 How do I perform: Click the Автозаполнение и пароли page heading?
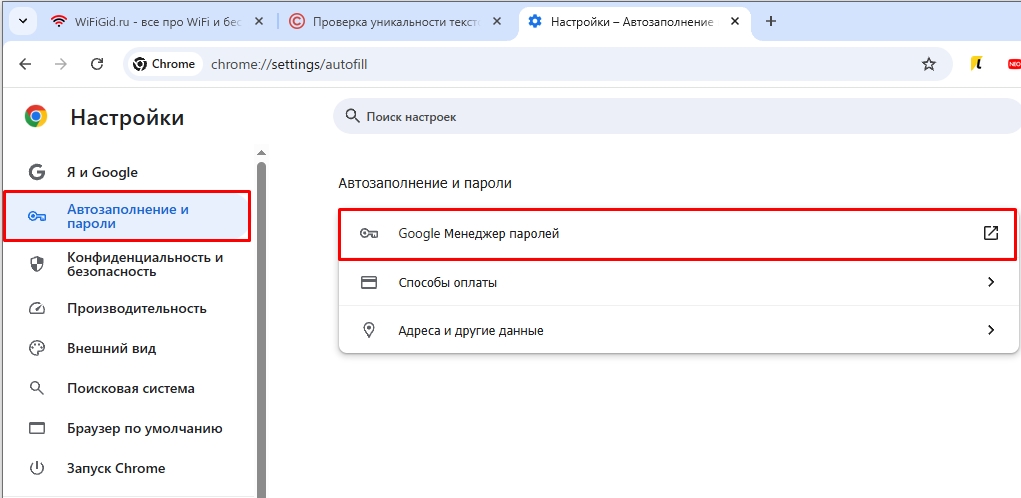point(425,183)
